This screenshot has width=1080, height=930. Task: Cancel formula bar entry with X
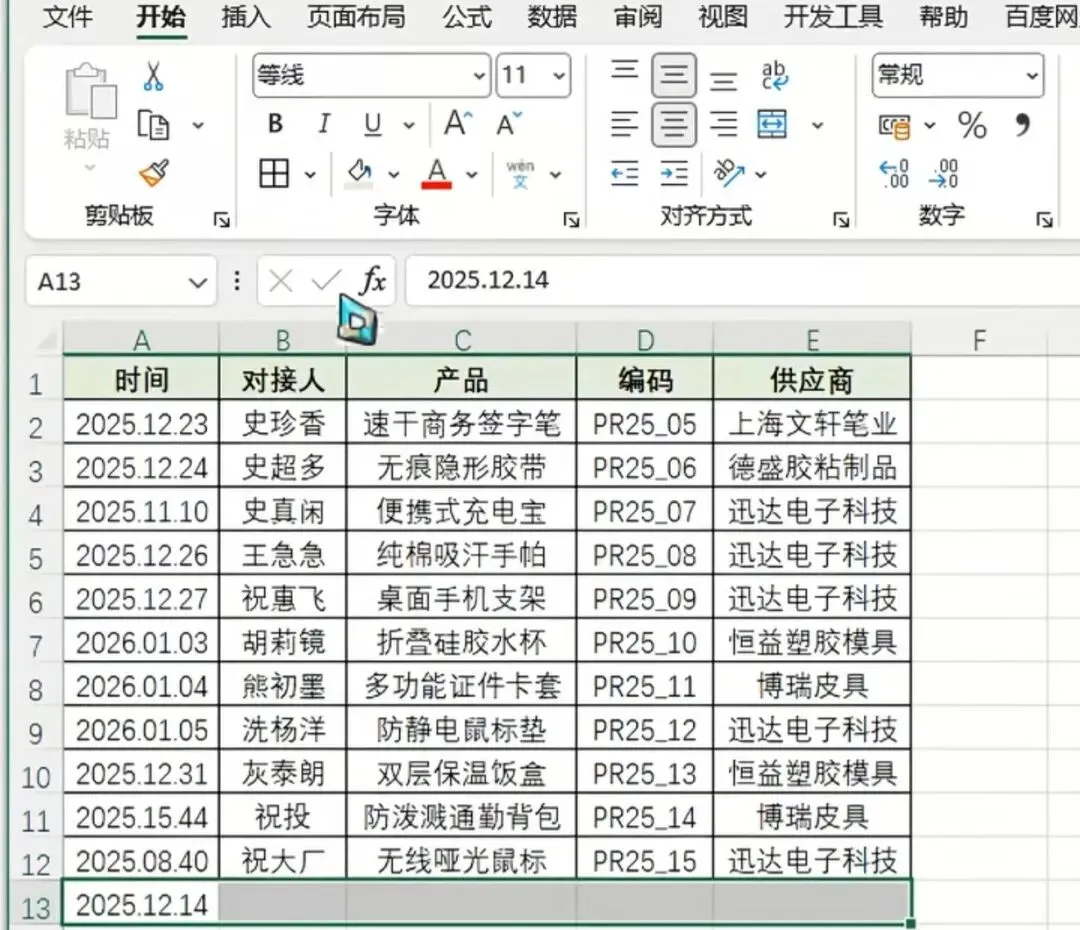tap(280, 281)
